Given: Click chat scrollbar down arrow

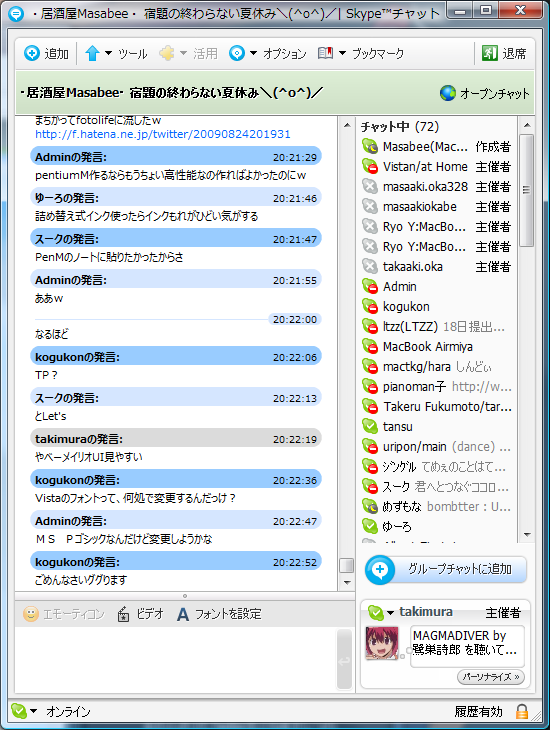Looking at the screenshot, I should point(347,582).
